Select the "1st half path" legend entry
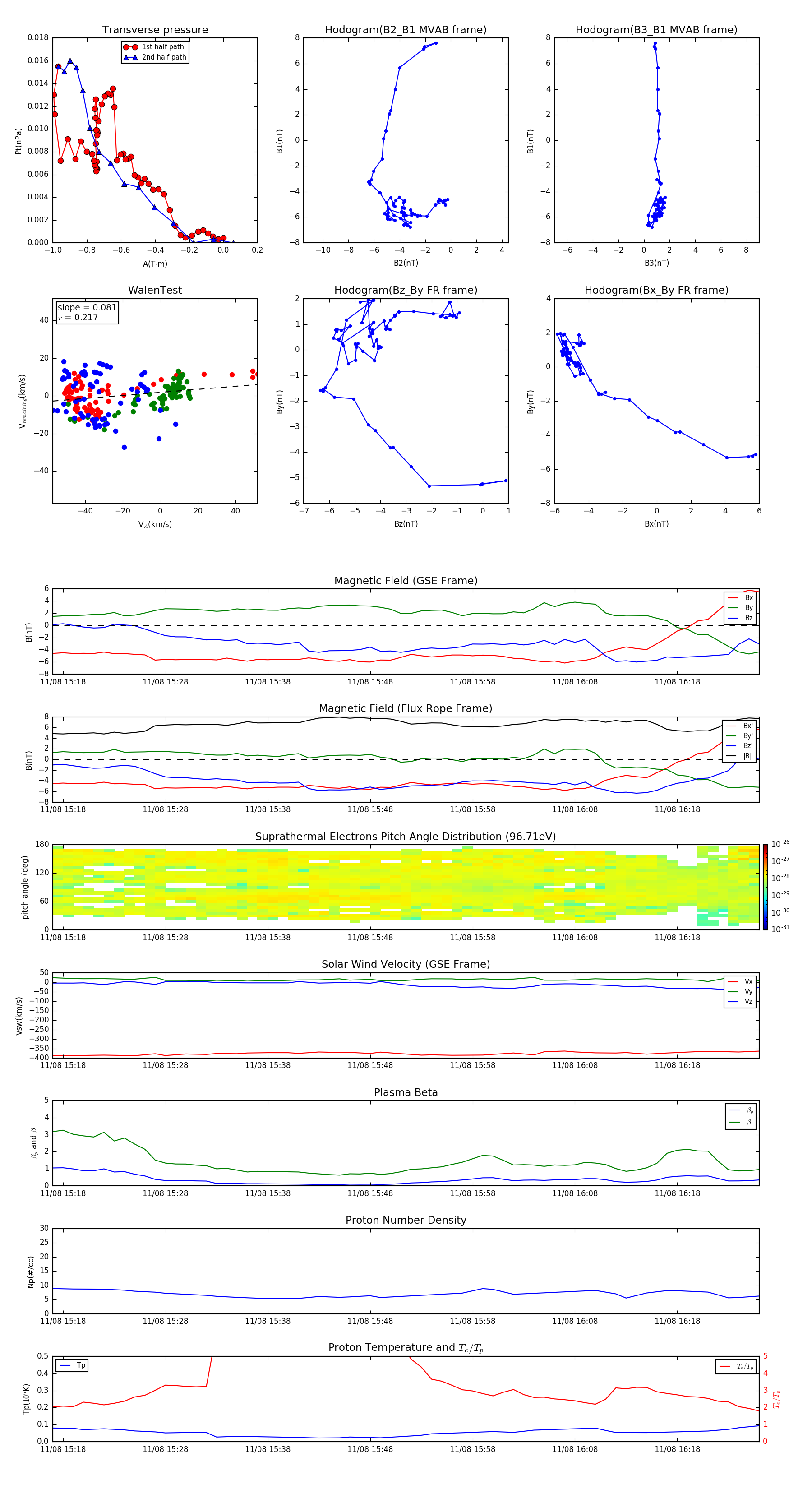This screenshot has width=812, height=1489. click(155, 47)
